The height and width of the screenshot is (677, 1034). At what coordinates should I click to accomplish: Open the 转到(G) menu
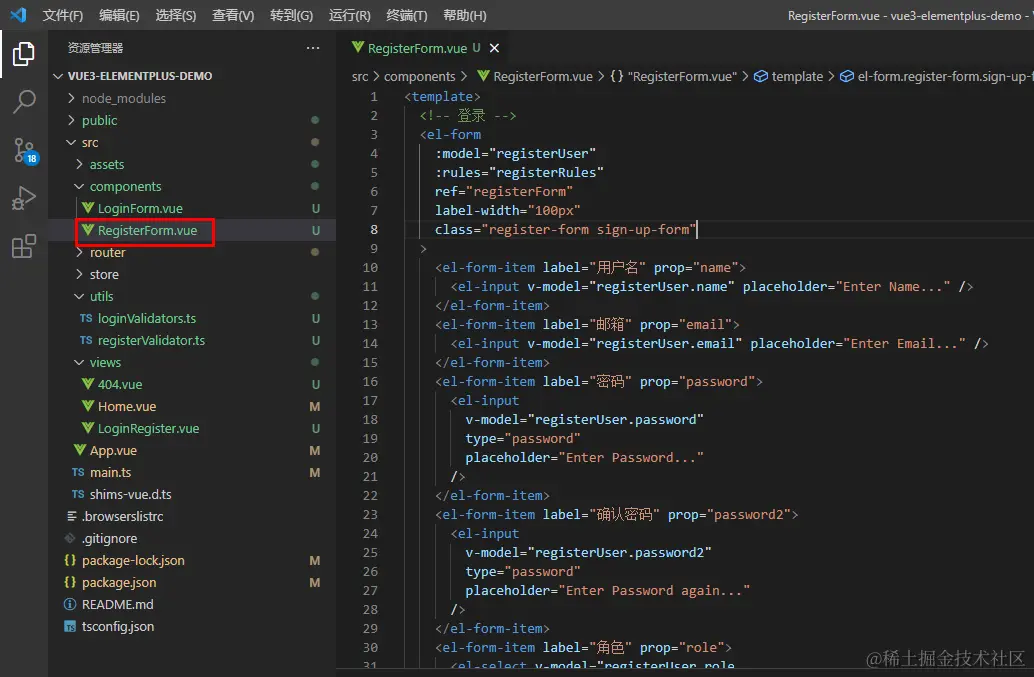[291, 15]
